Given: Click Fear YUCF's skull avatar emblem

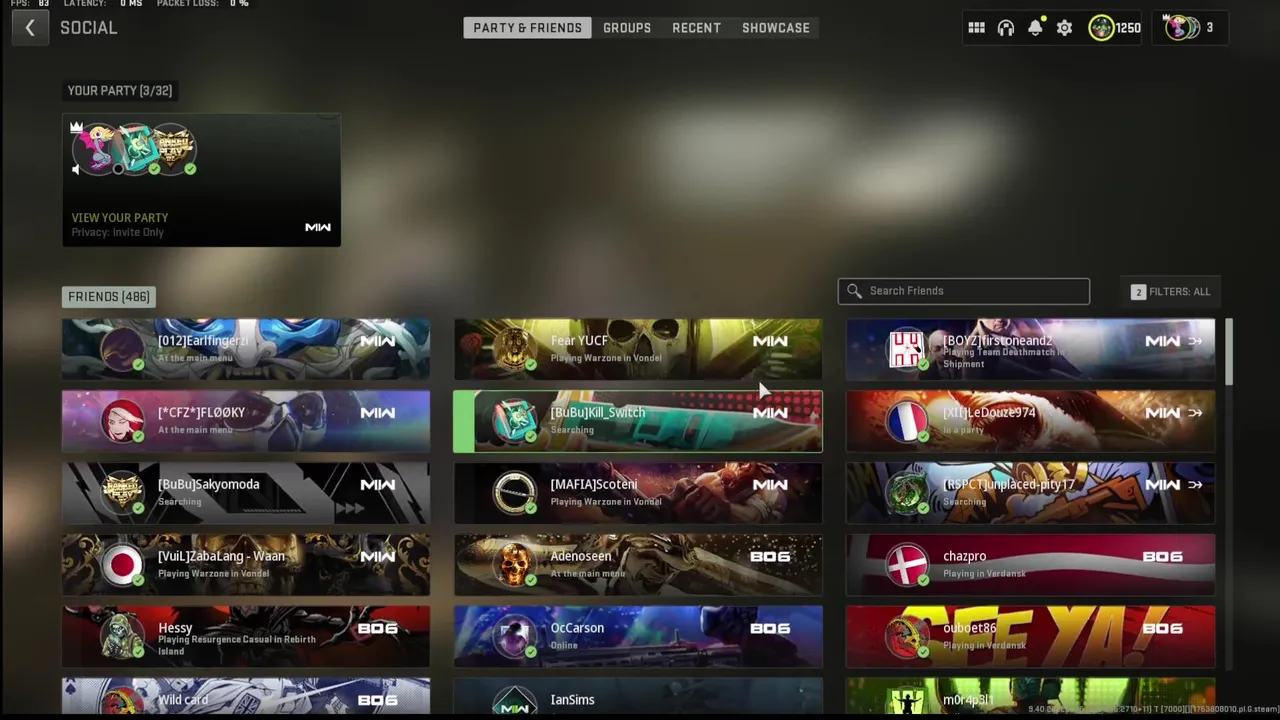Looking at the screenshot, I should [x=514, y=349].
